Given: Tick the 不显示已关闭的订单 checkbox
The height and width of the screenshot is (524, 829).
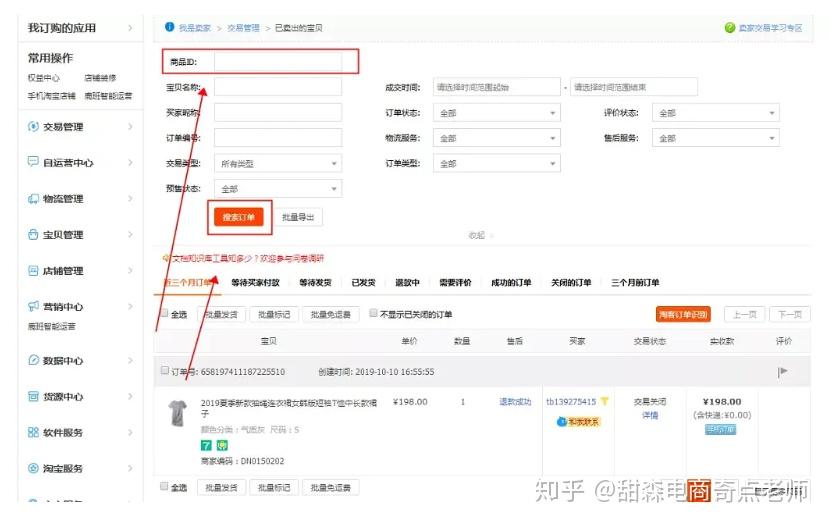Looking at the screenshot, I should click(373, 313).
